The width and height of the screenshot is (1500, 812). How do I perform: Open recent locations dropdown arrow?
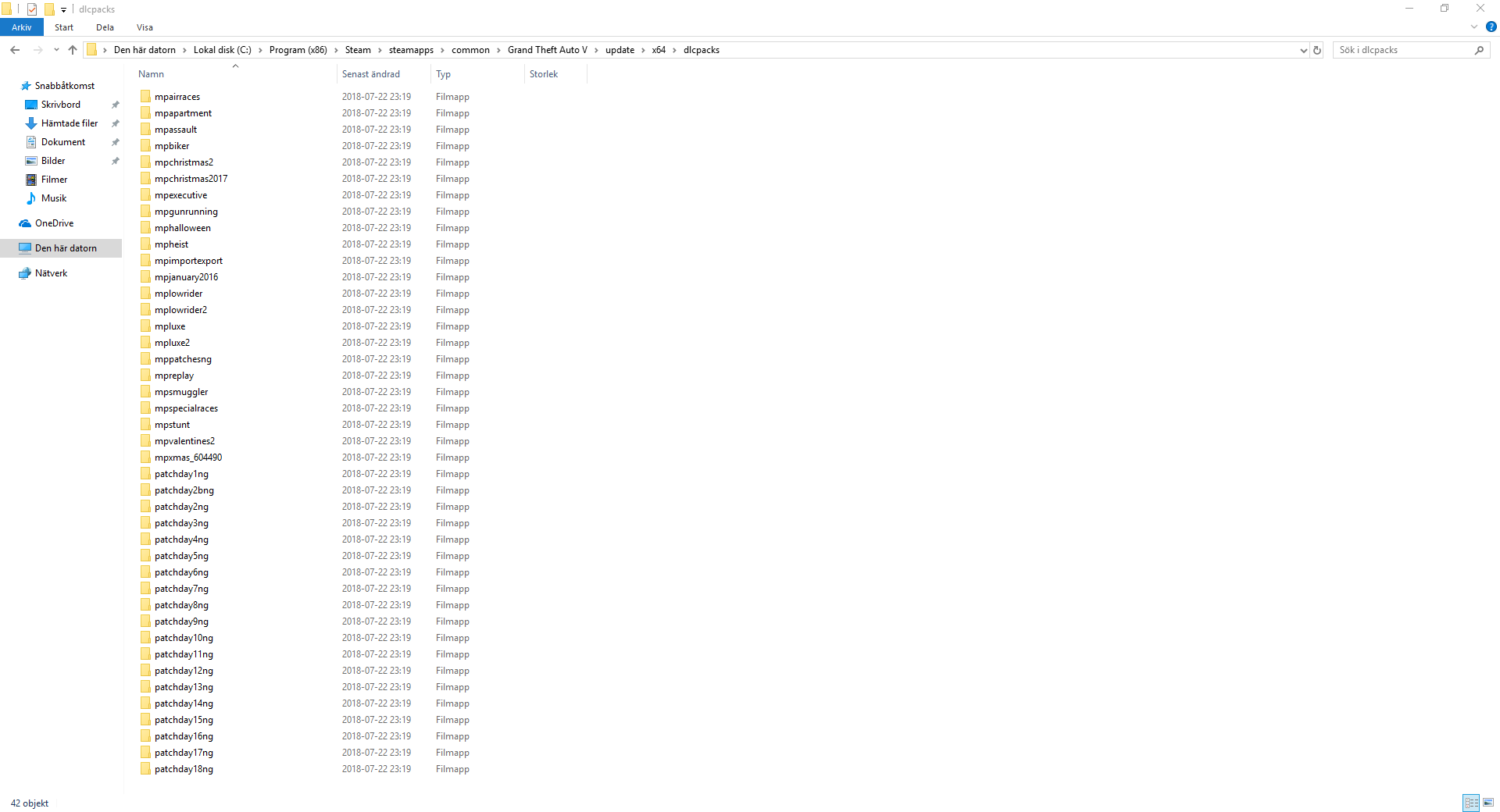coord(56,50)
